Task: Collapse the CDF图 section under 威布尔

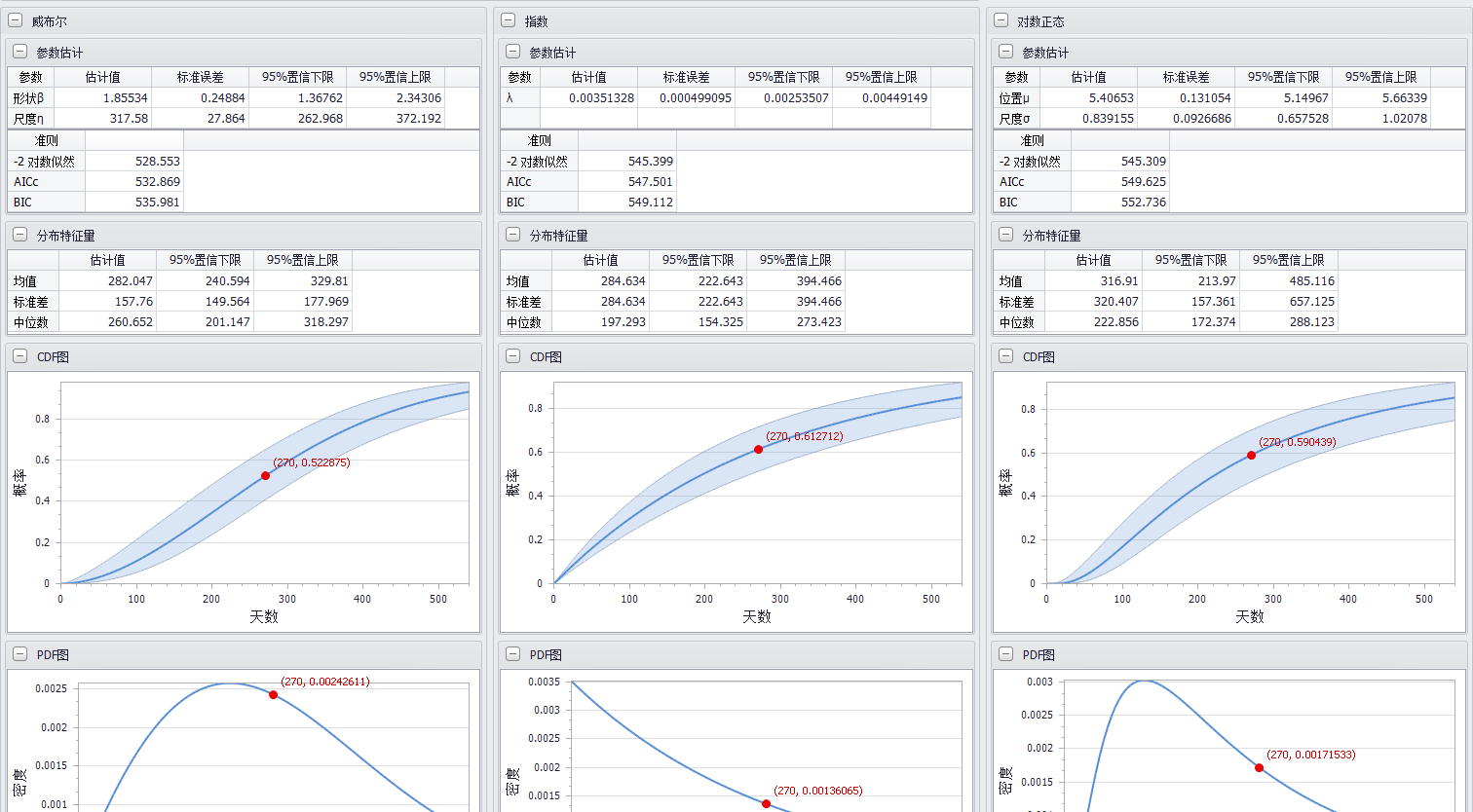Action: 19,357
